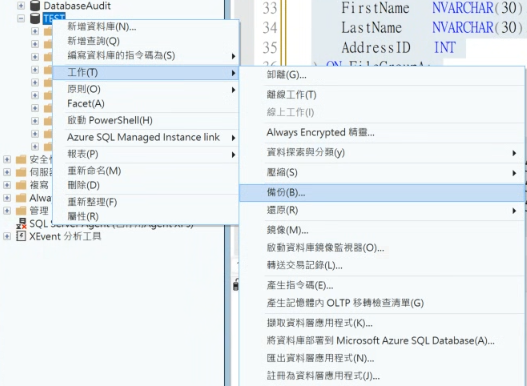The height and width of the screenshot is (386, 527).
Task: Launch the Always Encrypted 精靈...
Action: point(382,132)
